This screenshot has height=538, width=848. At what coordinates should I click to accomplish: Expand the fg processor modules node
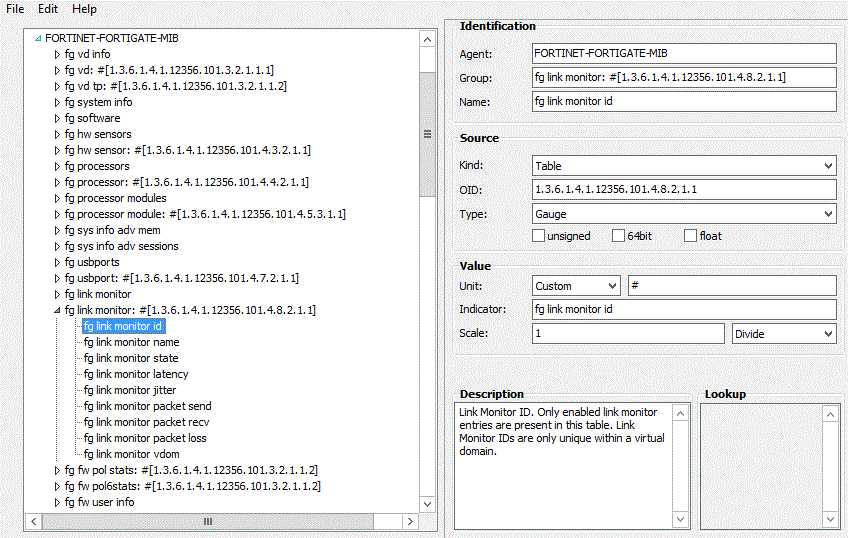pyautogui.click(x=57, y=198)
